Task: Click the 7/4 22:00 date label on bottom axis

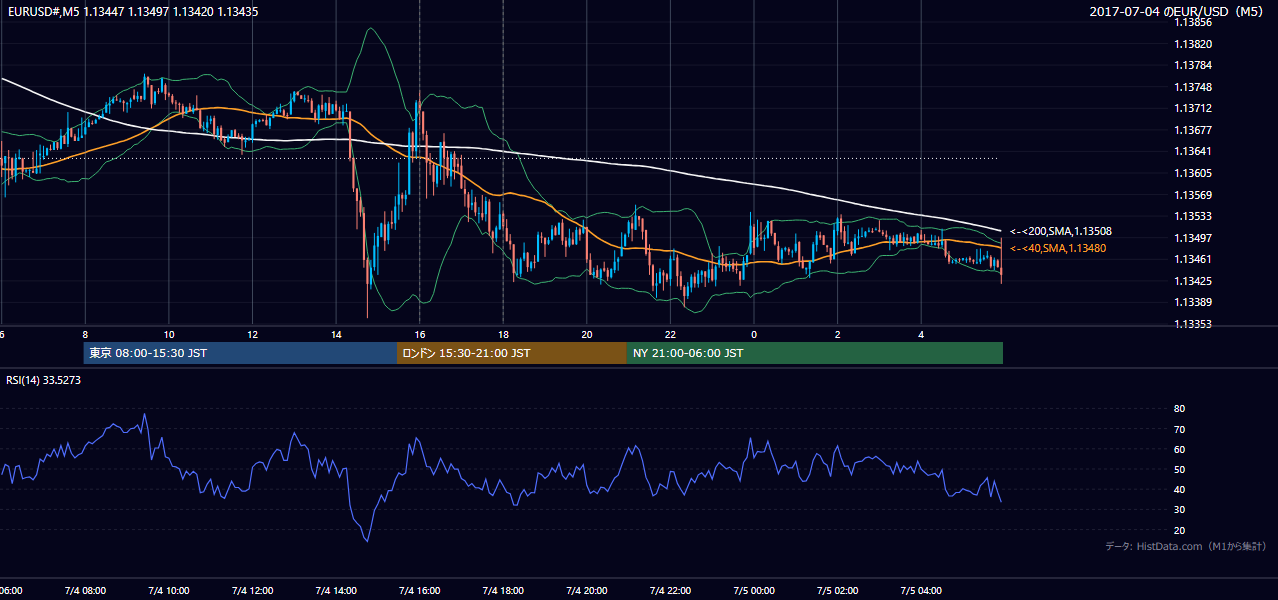Action: tap(670, 591)
